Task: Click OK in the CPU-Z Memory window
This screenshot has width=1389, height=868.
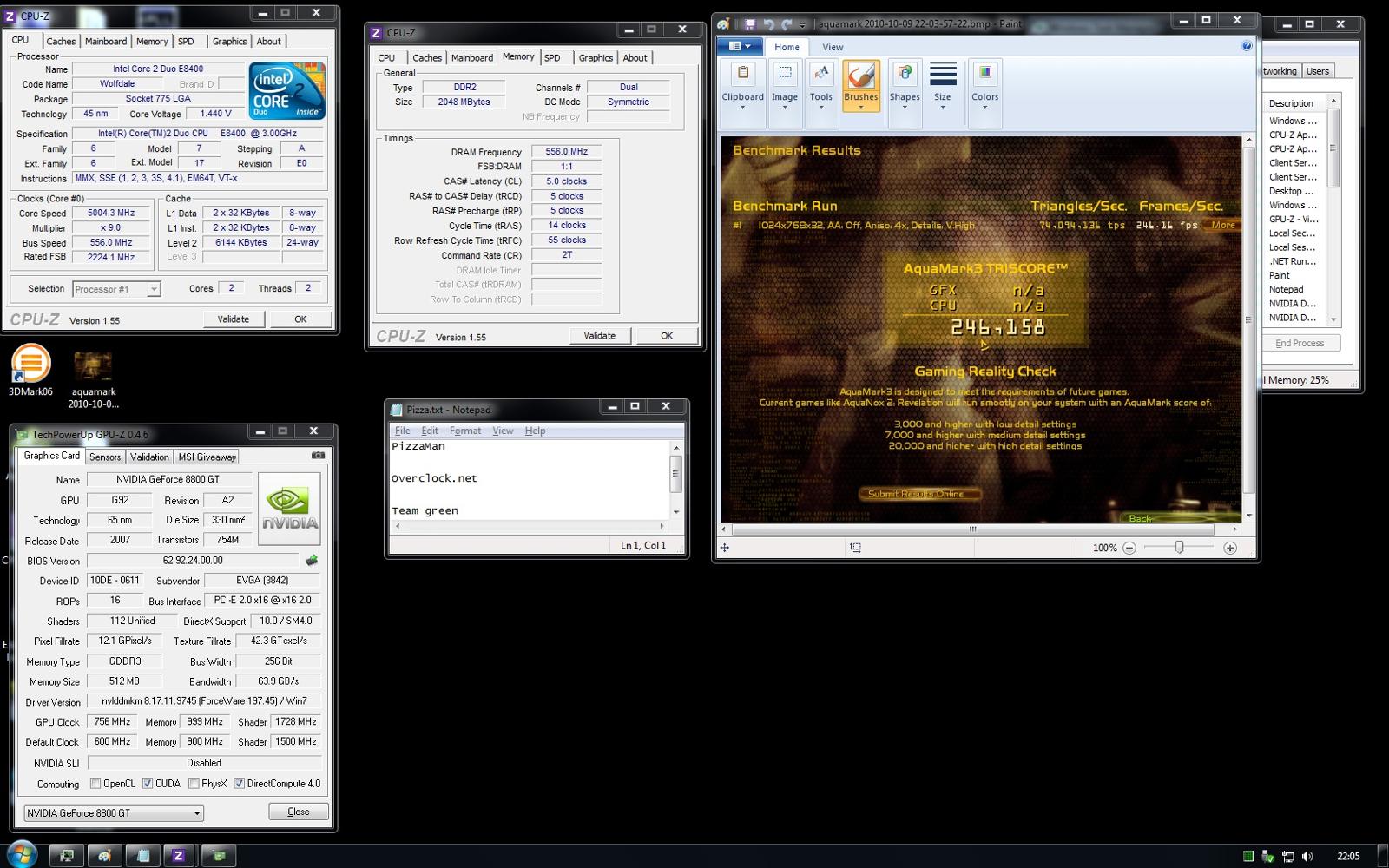Action: [667, 335]
